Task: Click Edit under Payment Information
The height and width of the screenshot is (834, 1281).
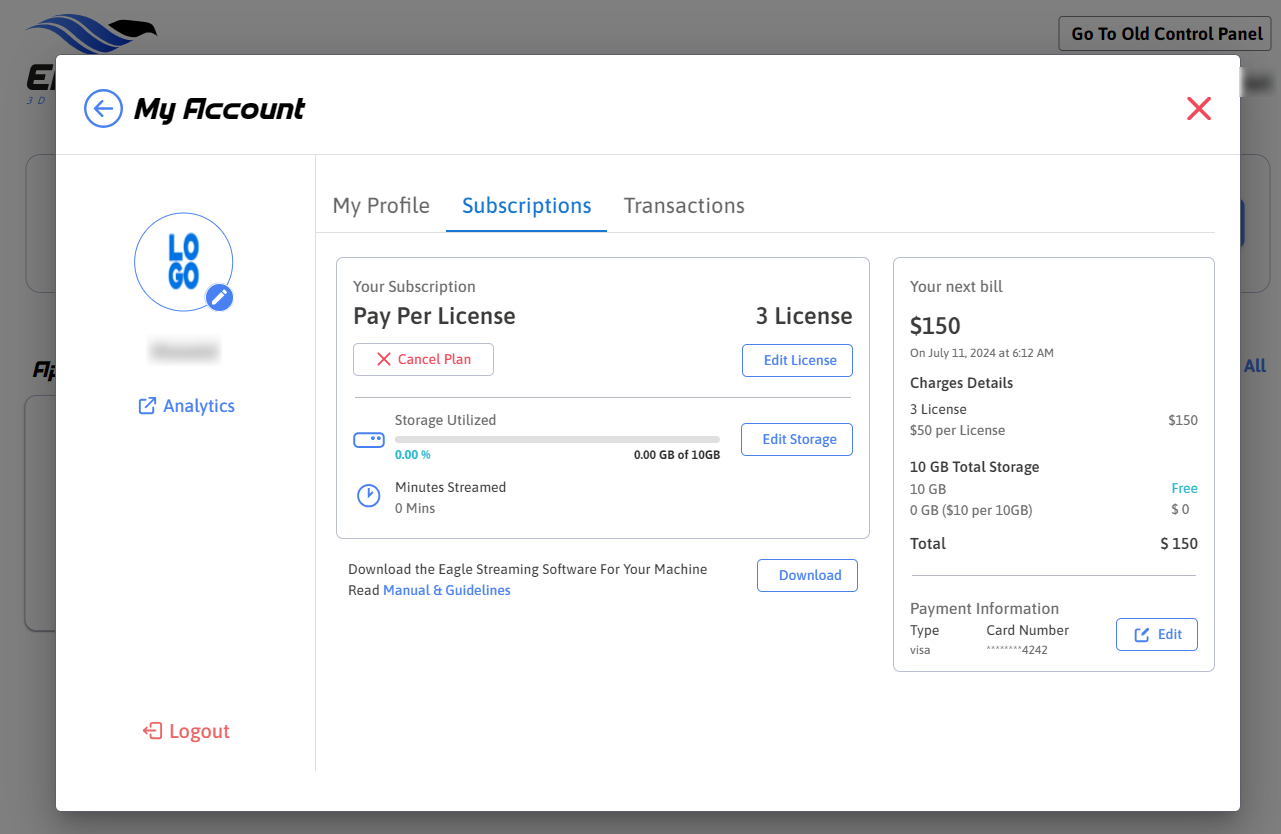Action: coord(1157,634)
